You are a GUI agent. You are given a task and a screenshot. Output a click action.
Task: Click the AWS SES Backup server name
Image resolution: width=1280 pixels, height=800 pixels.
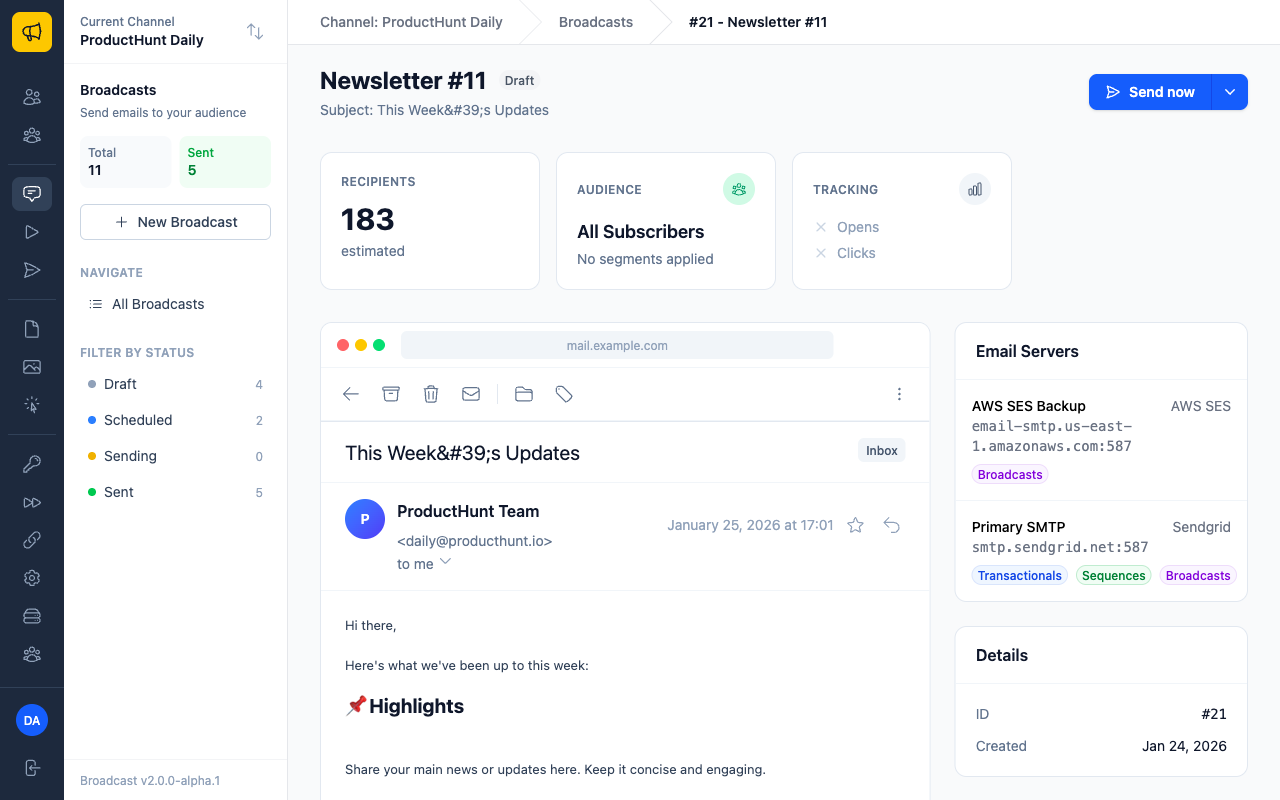click(x=1029, y=406)
